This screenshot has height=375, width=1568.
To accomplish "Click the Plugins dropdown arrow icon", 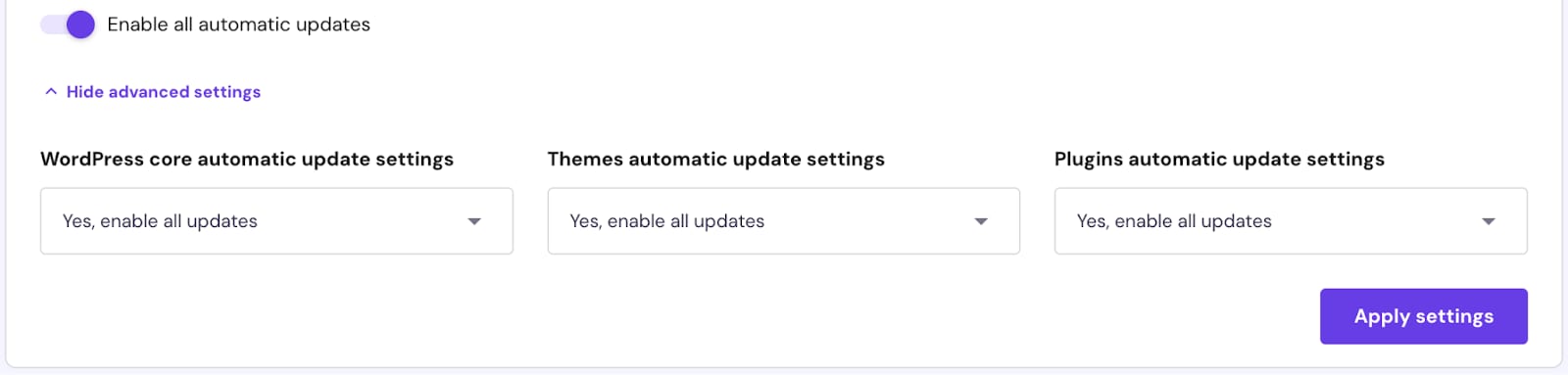I will tap(1489, 221).
